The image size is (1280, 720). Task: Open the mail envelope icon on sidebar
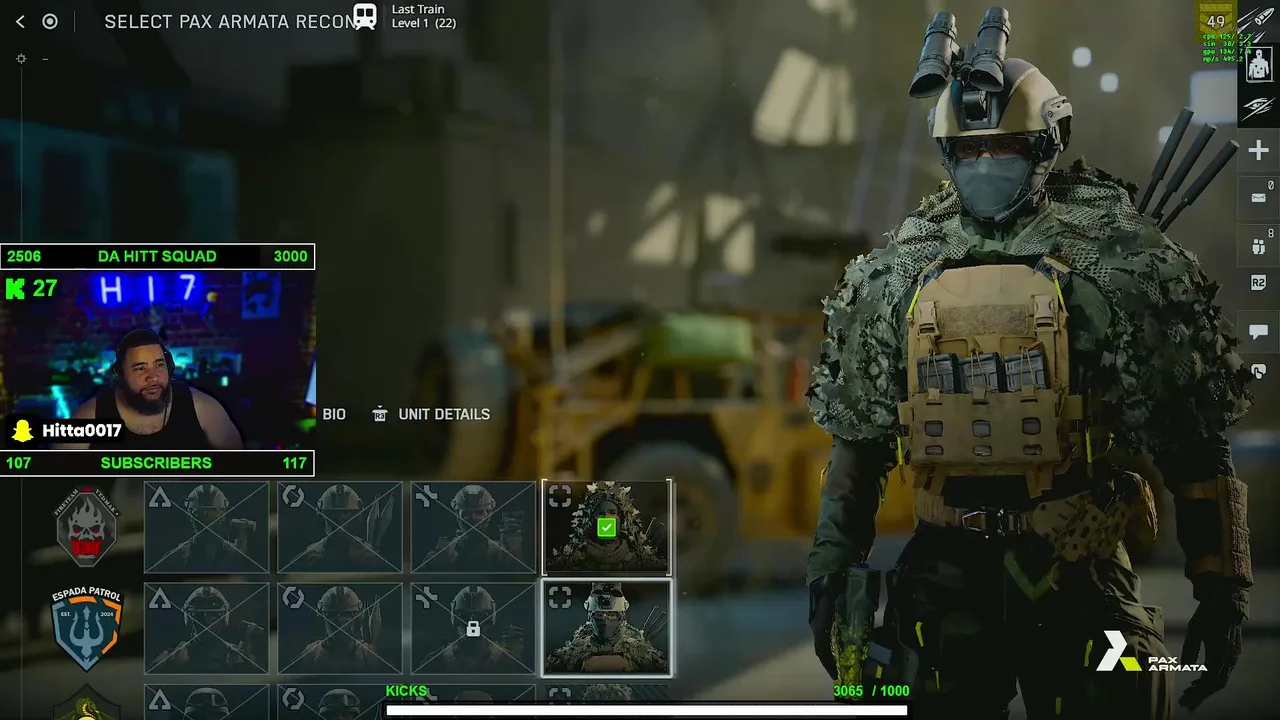[1258, 197]
